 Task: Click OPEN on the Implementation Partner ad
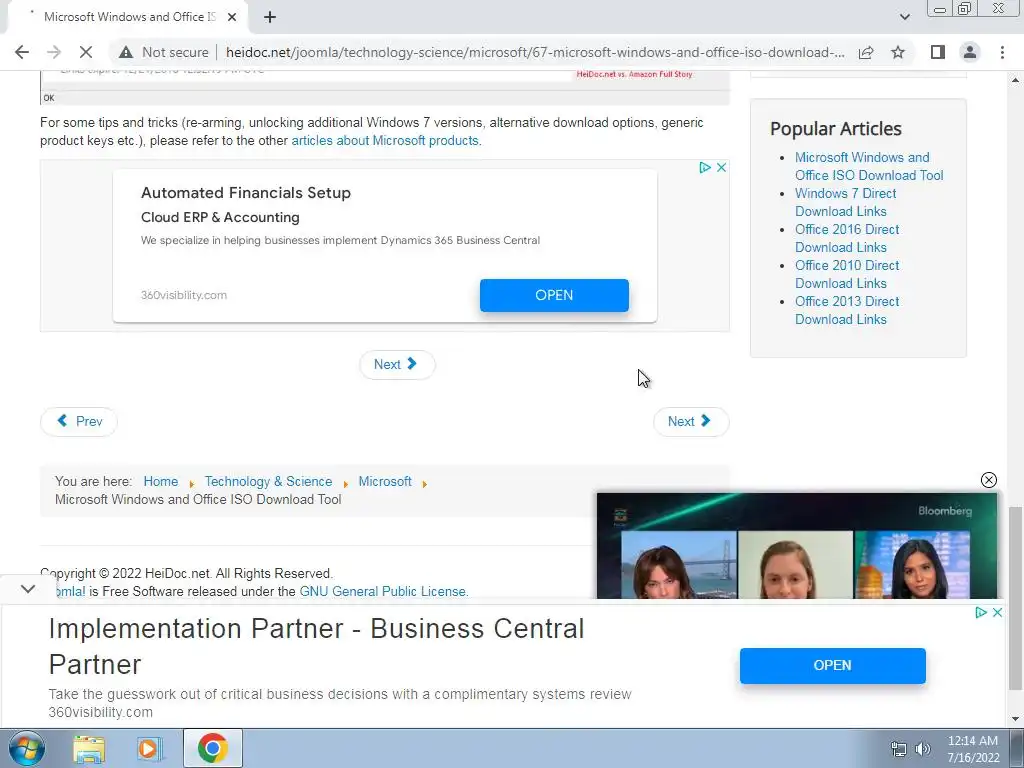point(833,665)
